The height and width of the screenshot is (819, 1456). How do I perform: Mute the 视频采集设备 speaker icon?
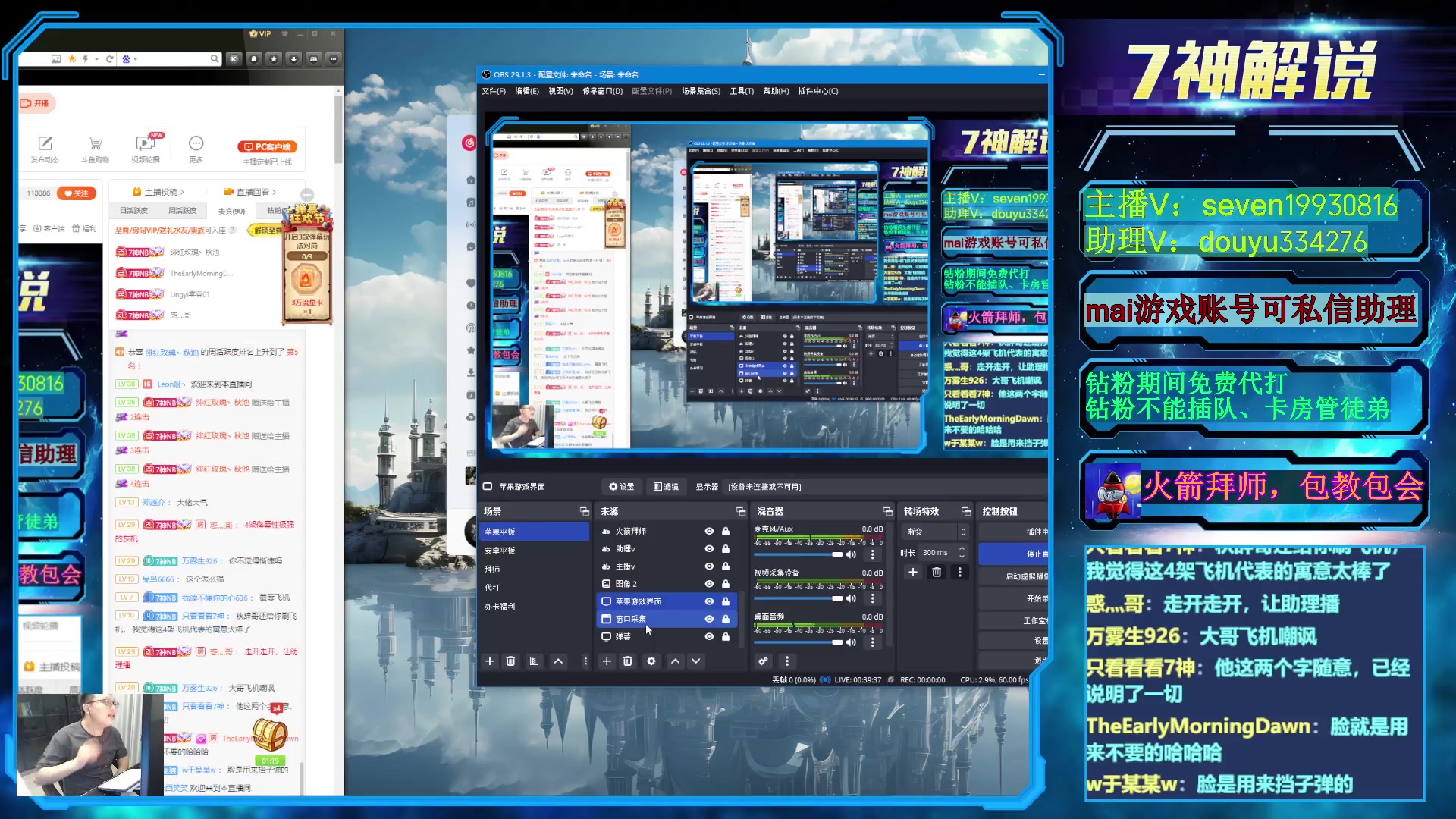(851, 598)
